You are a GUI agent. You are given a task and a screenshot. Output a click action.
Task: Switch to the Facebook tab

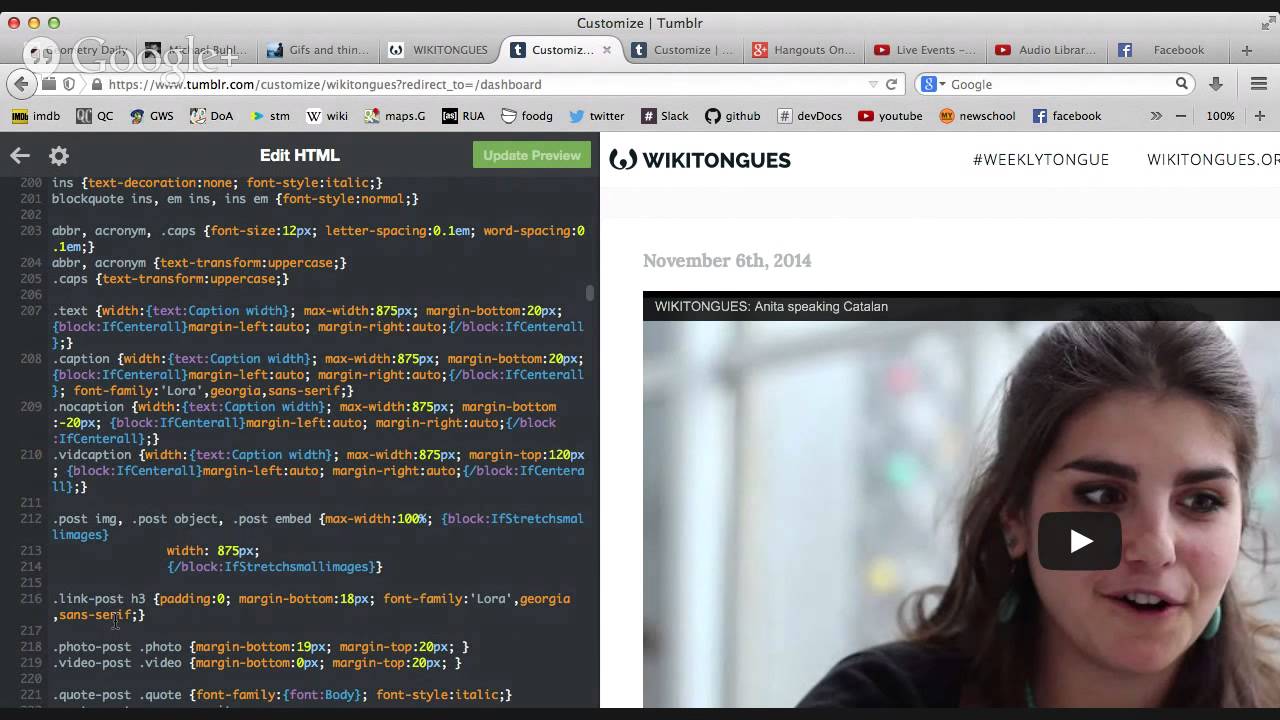tap(1168, 50)
